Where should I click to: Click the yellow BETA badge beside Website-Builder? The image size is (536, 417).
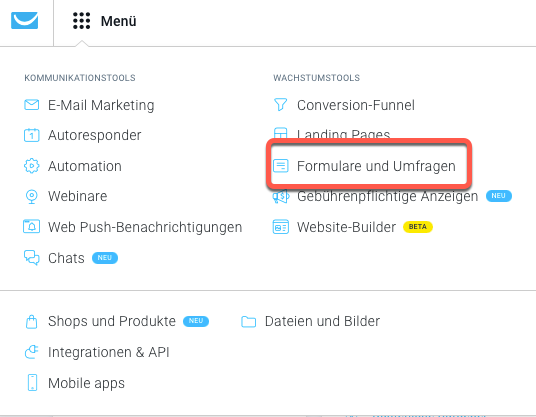(418, 227)
